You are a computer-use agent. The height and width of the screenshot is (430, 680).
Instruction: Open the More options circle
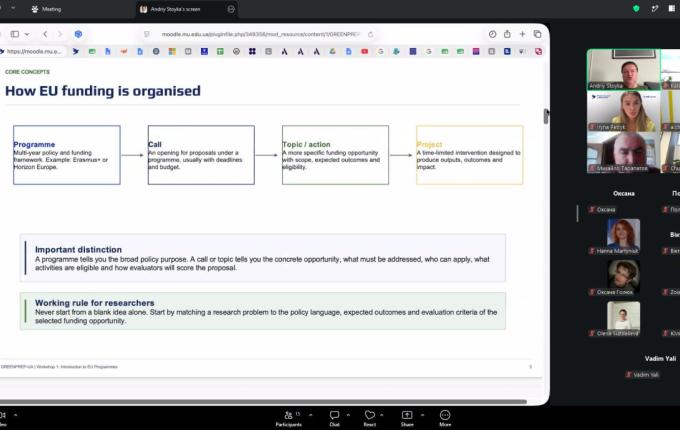445,415
